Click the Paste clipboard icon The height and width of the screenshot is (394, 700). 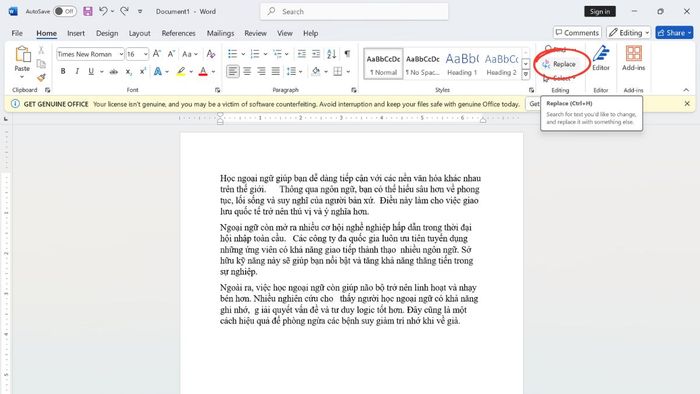[22, 54]
